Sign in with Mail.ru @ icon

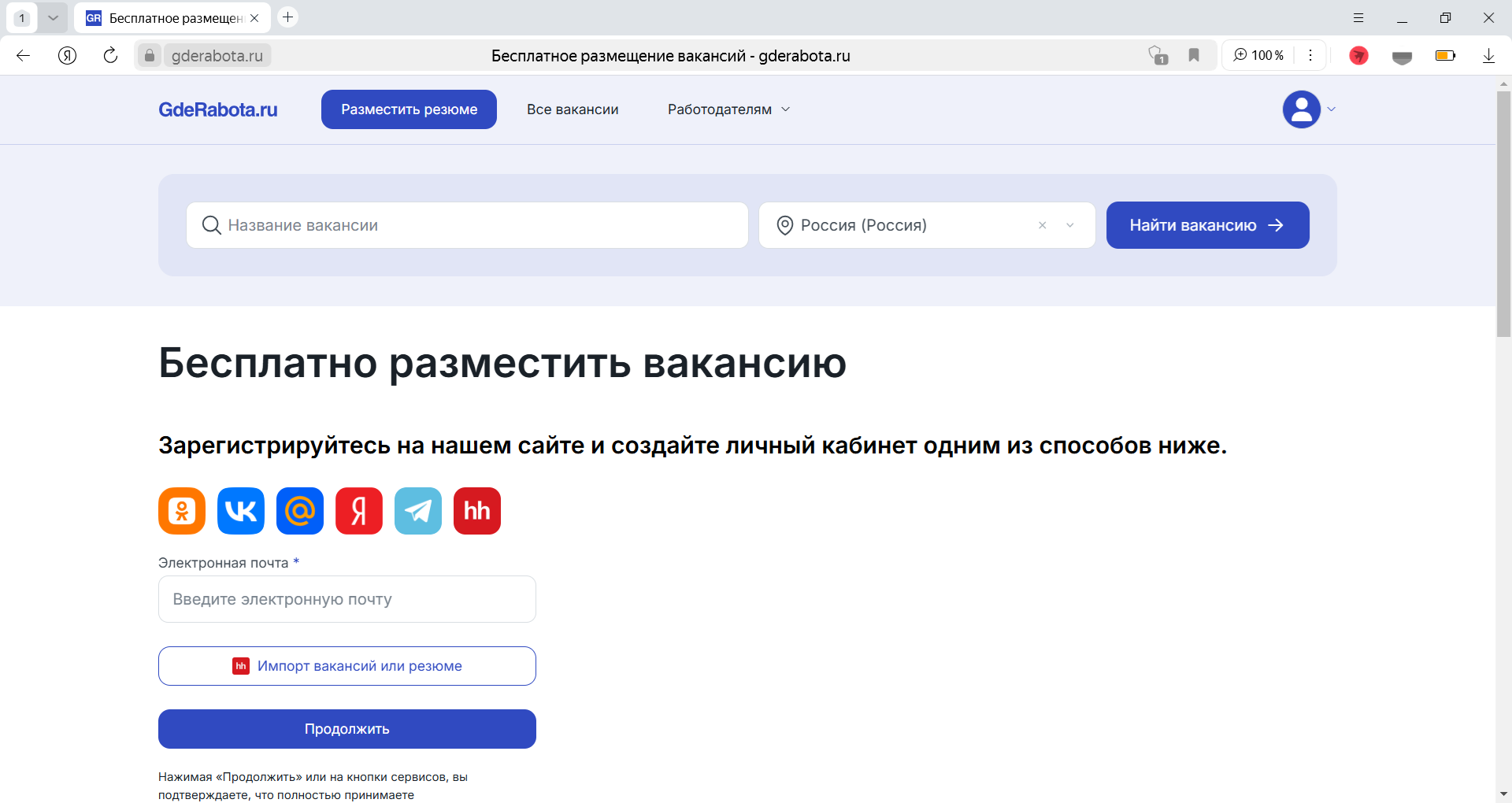(300, 511)
